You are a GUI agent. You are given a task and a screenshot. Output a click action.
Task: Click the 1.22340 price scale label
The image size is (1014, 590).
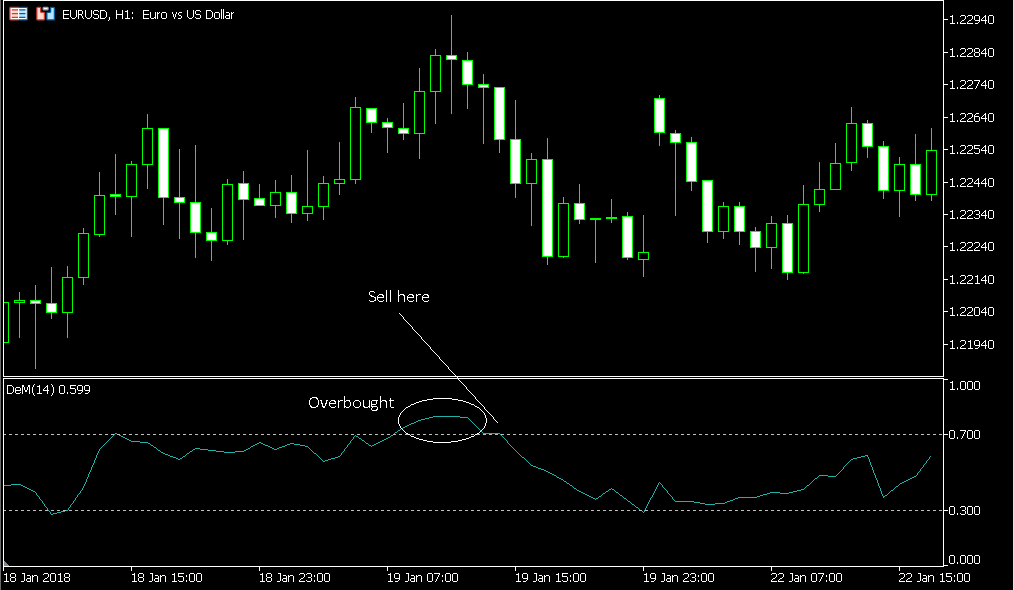(x=971, y=215)
